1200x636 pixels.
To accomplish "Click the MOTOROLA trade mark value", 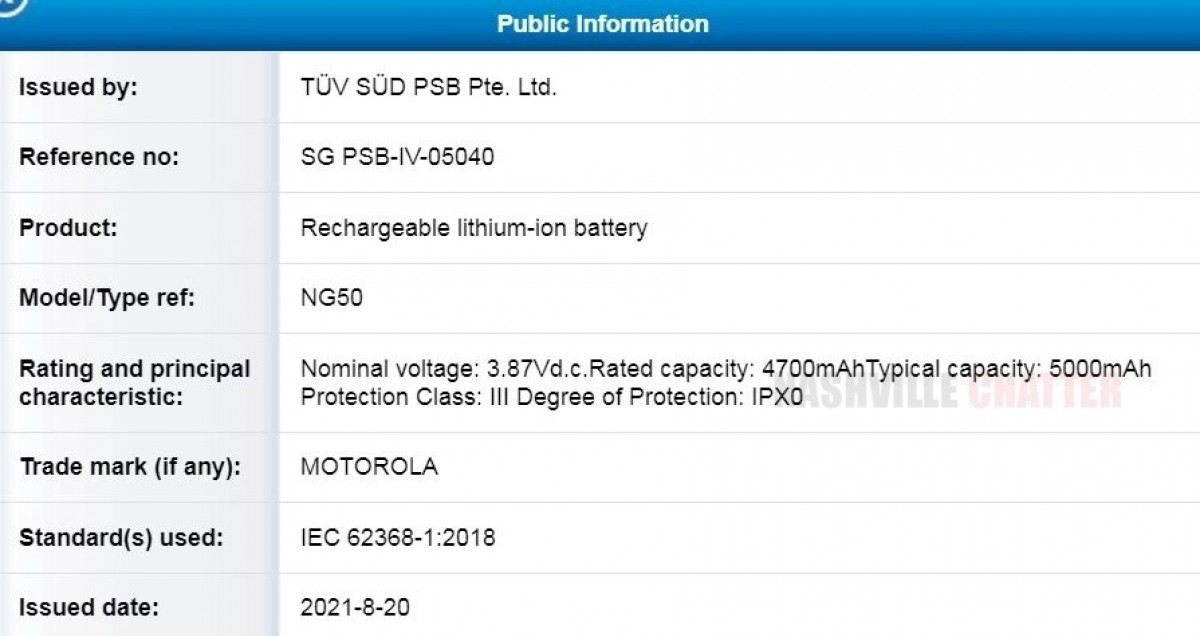I will pos(369,467).
